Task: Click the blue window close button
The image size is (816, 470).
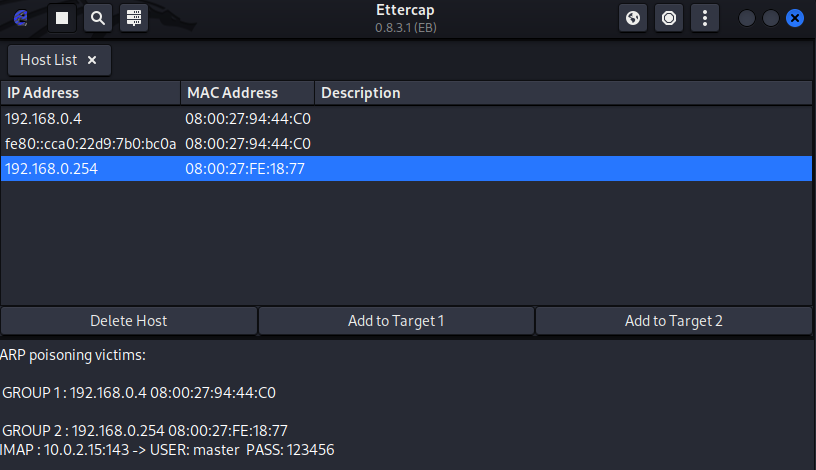Action: pyautogui.click(x=795, y=18)
